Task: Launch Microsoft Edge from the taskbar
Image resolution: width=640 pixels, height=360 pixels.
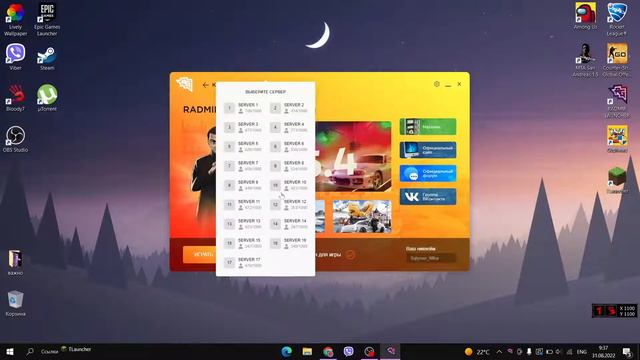Action: tap(287, 351)
